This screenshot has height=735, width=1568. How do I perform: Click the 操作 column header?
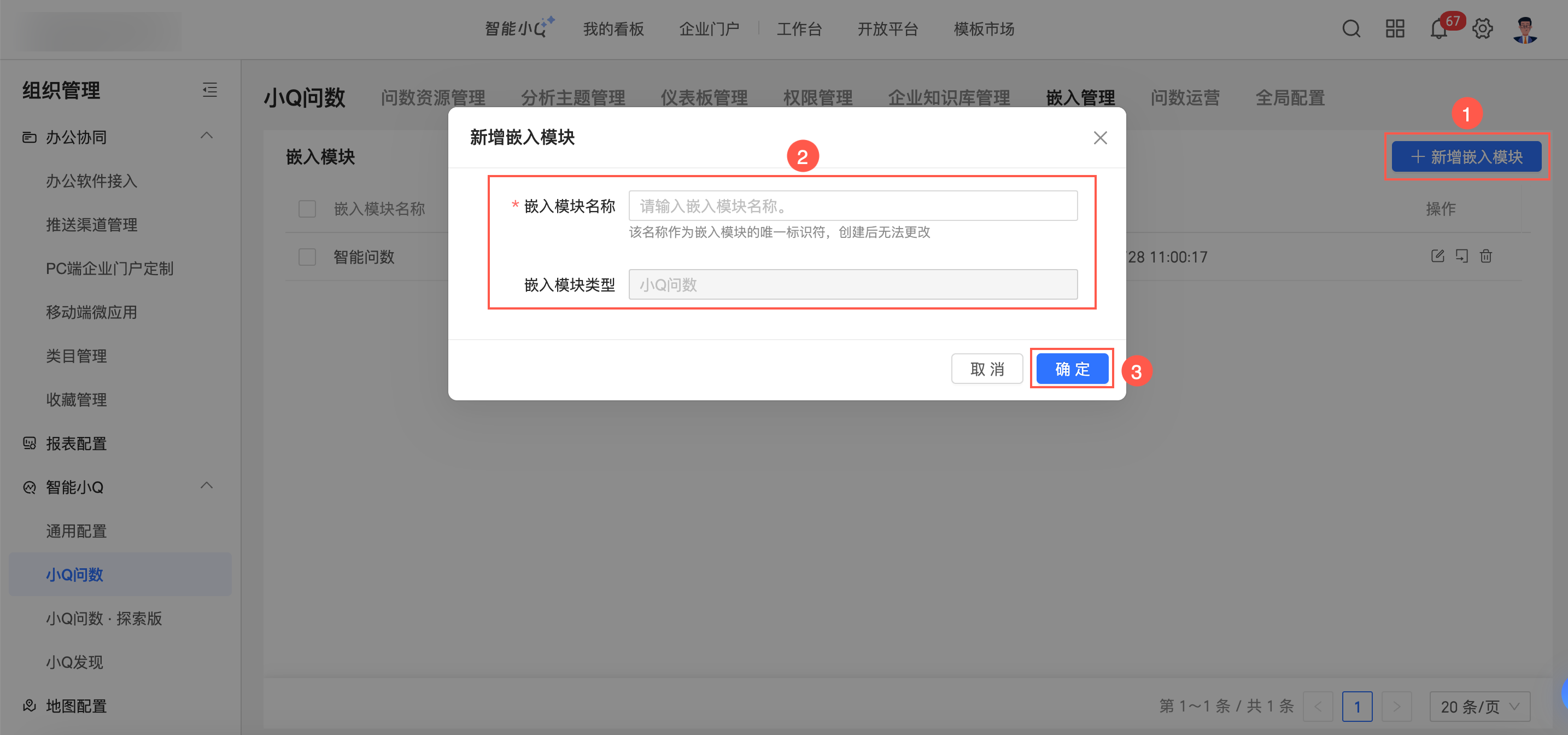coord(1441,209)
